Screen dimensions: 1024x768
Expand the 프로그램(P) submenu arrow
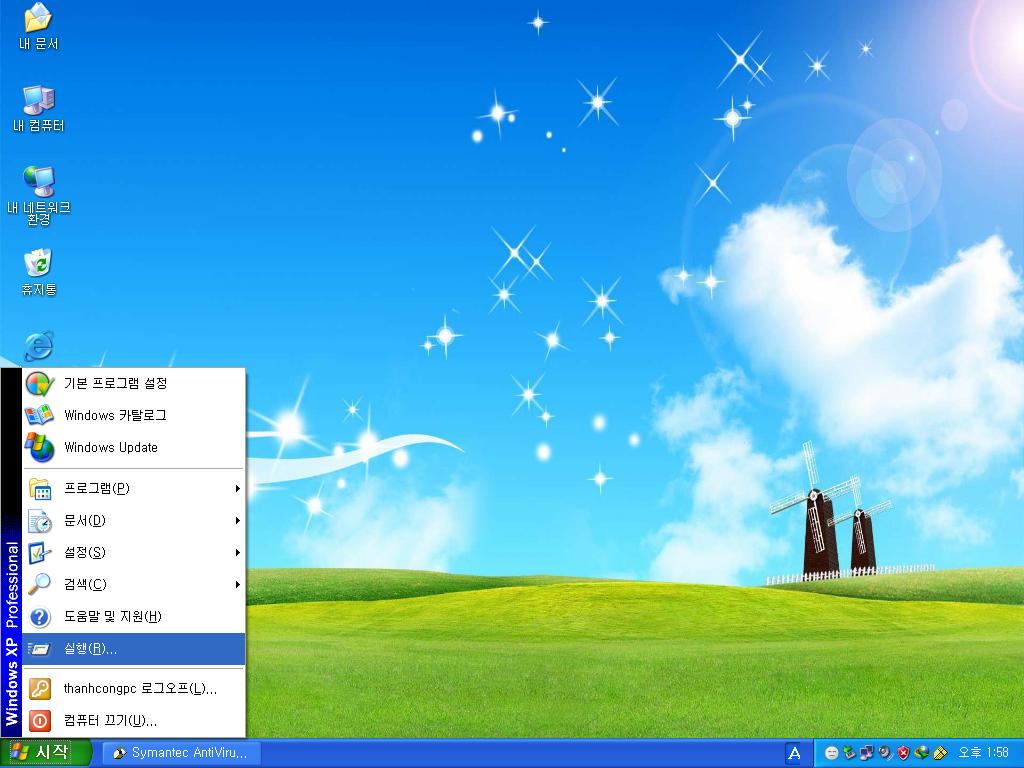(x=238, y=488)
